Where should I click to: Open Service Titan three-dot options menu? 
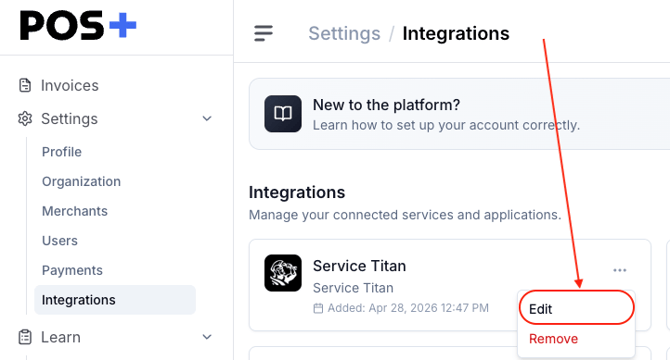coord(620,270)
